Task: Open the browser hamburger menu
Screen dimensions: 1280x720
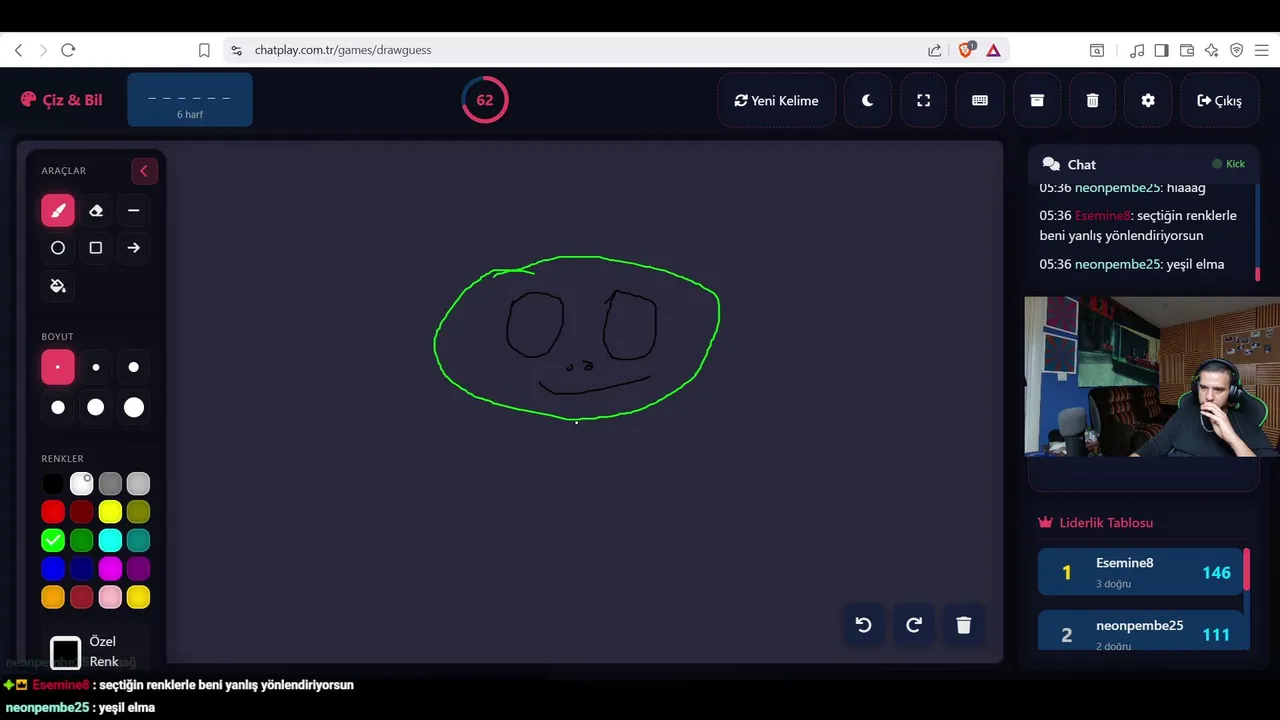Action: [x=1261, y=50]
